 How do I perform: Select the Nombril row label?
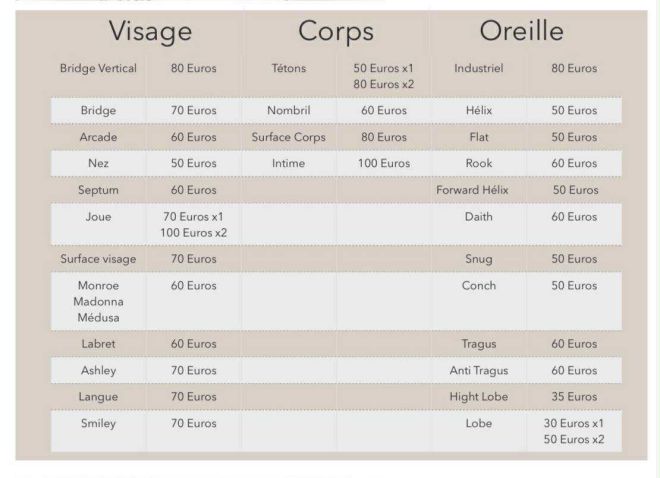289,109
